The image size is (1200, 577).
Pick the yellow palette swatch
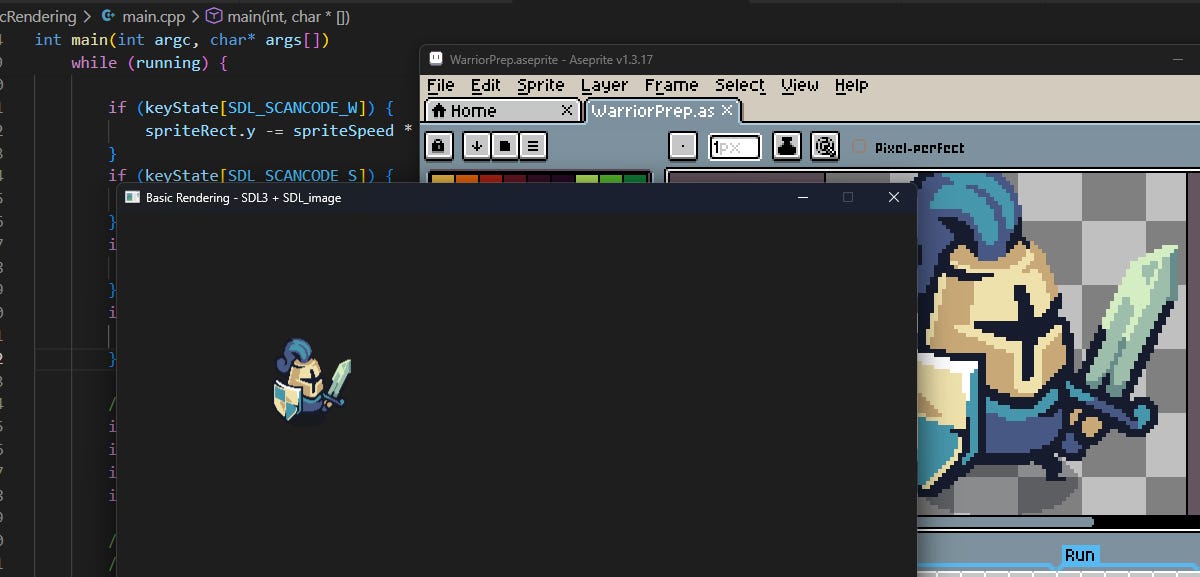click(x=442, y=180)
